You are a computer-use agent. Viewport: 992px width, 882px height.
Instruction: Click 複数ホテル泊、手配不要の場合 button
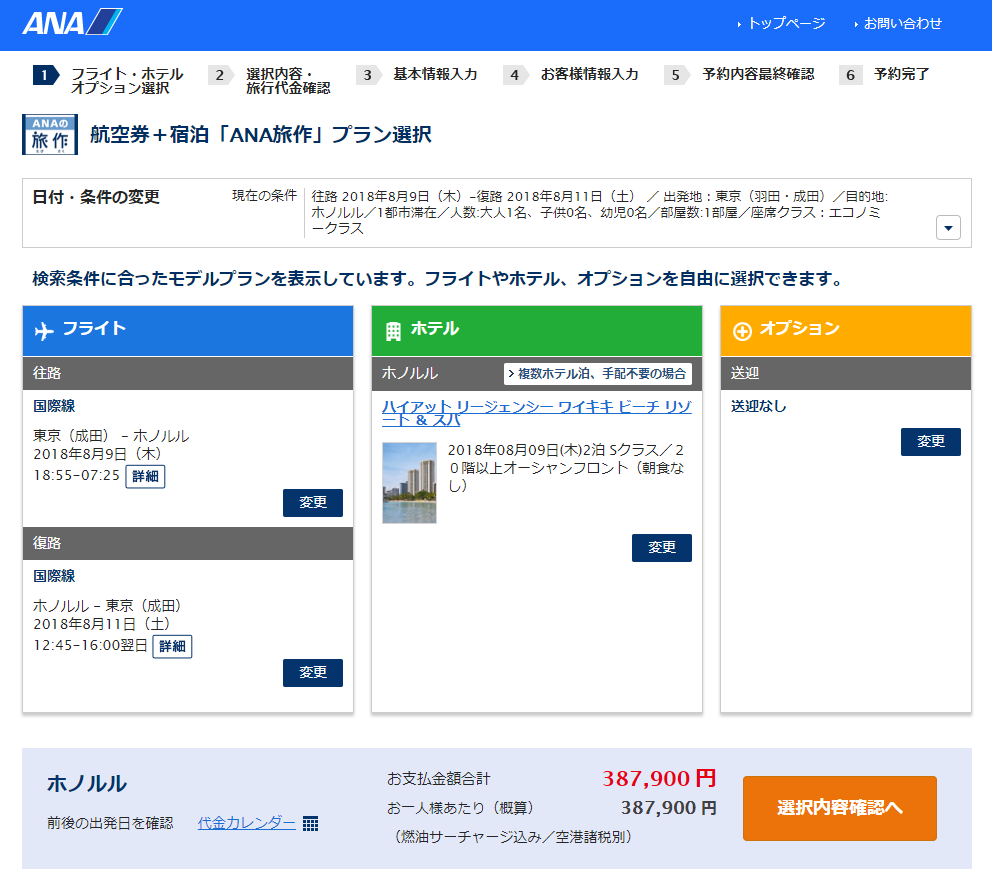coord(597,373)
